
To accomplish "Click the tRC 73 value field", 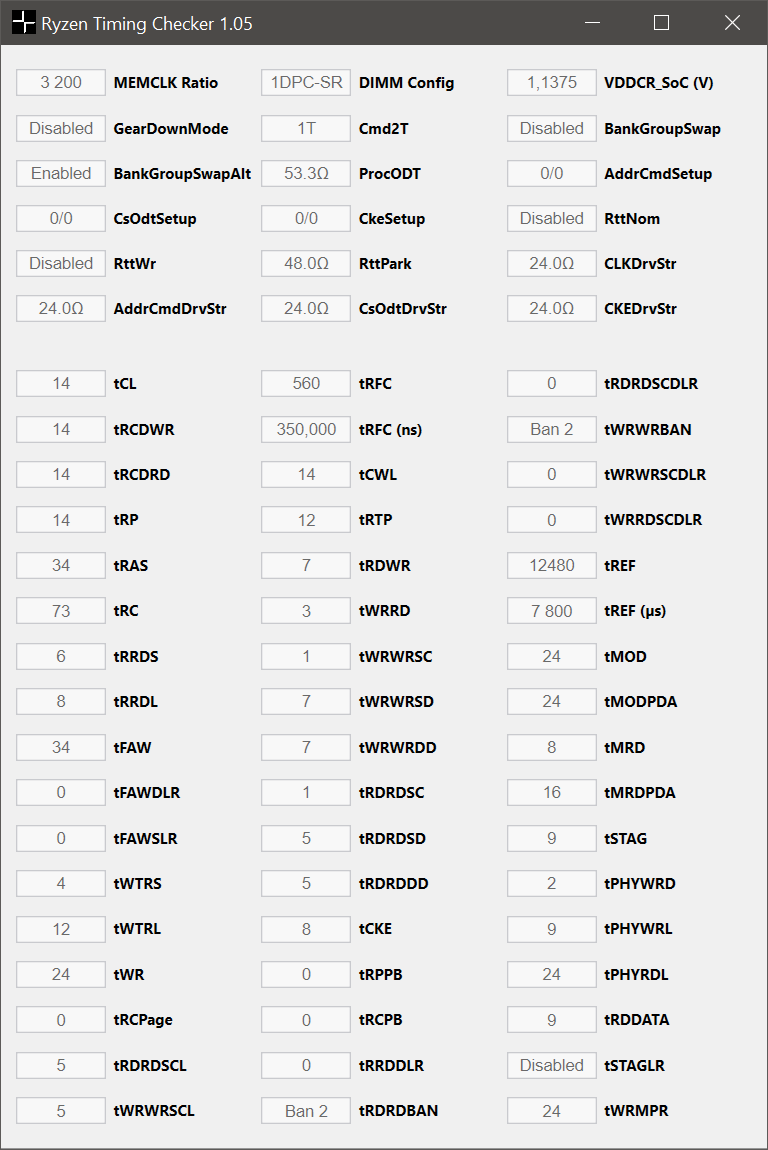I will coord(61,611).
